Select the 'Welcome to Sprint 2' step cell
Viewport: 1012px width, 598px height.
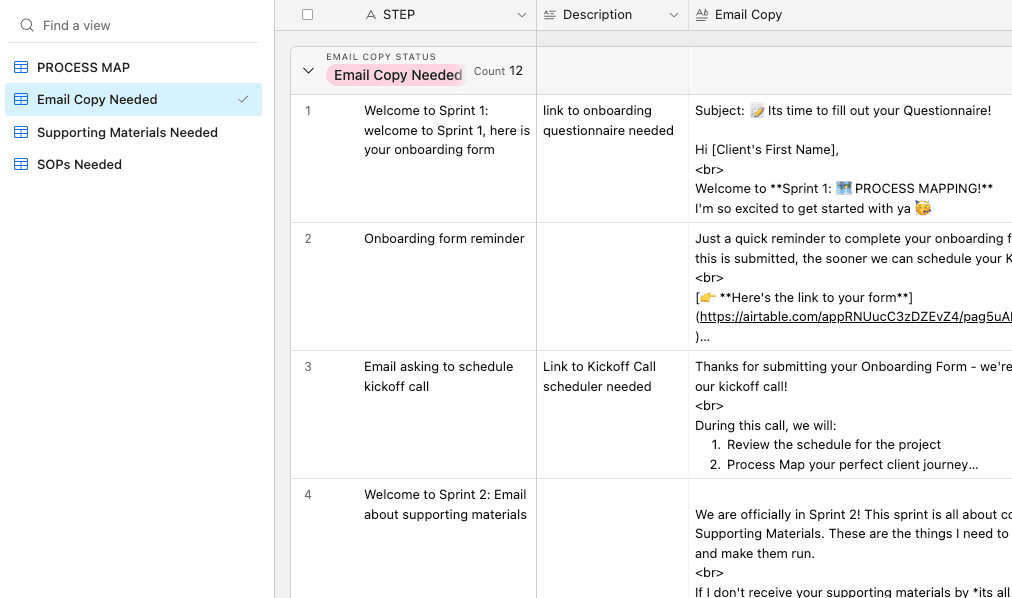(x=447, y=539)
